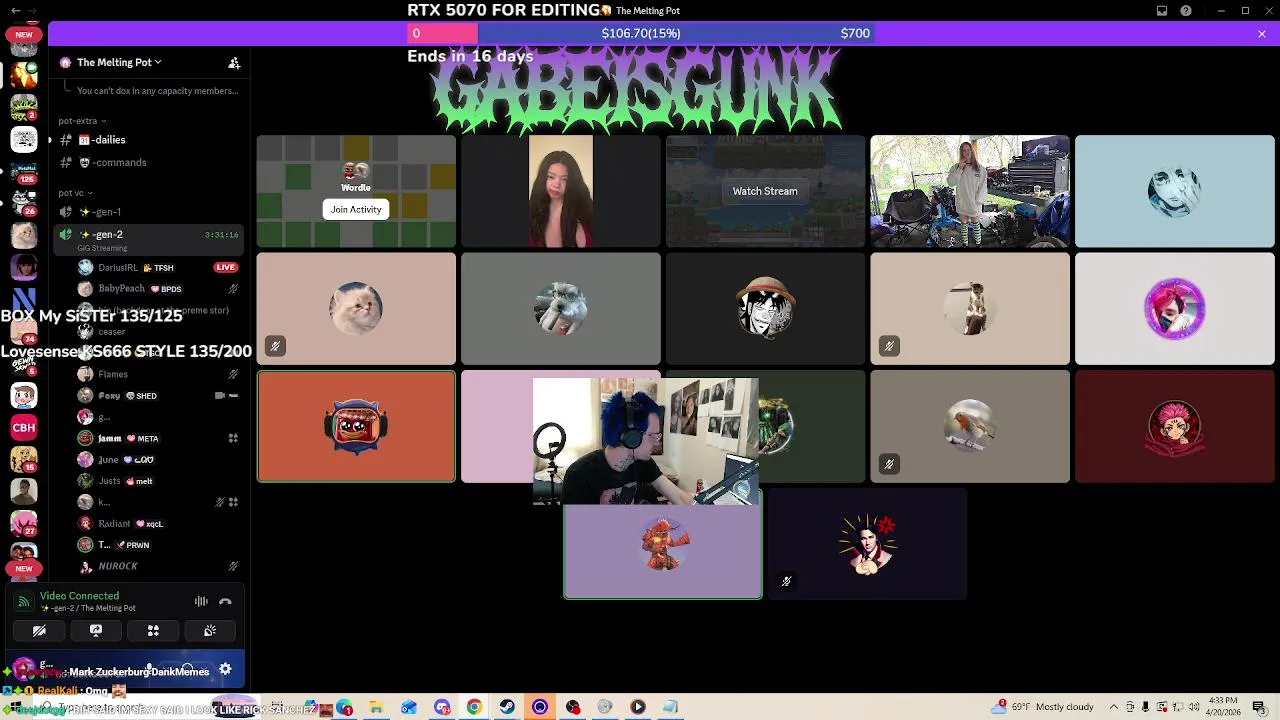Click the goal progress bar showing $106.70
This screenshot has width=1280, height=720.
click(x=641, y=33)
